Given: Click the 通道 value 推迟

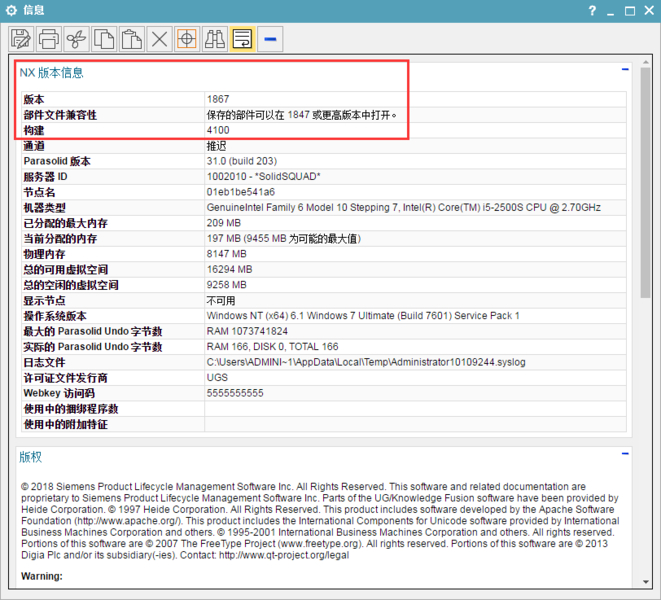Looking at the screenshot, I should [216, 146].
